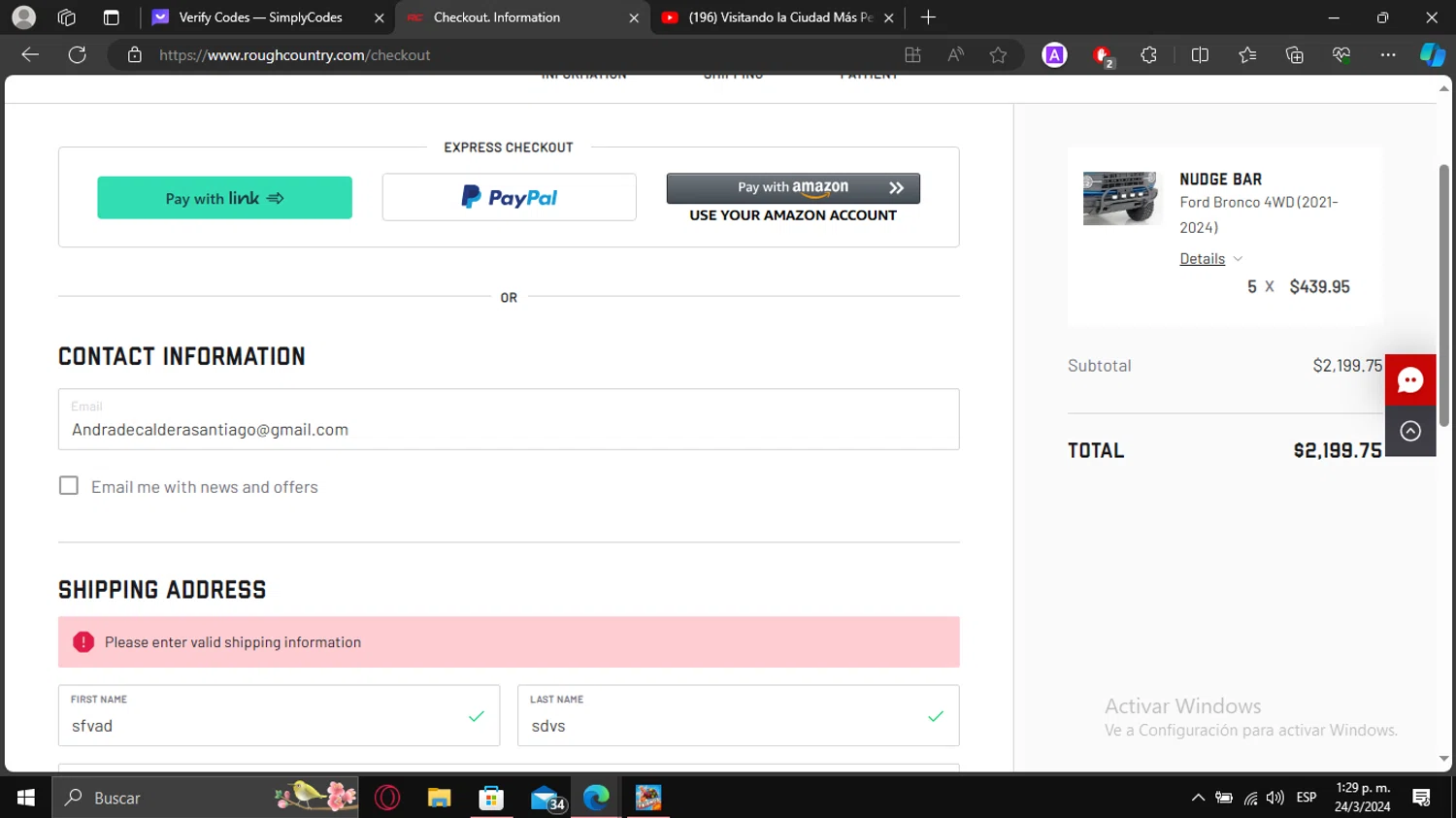Click the Nudge Bar product thumbnail
The height and width of the screenshot is (818, 1456).
pos(1120,199)
